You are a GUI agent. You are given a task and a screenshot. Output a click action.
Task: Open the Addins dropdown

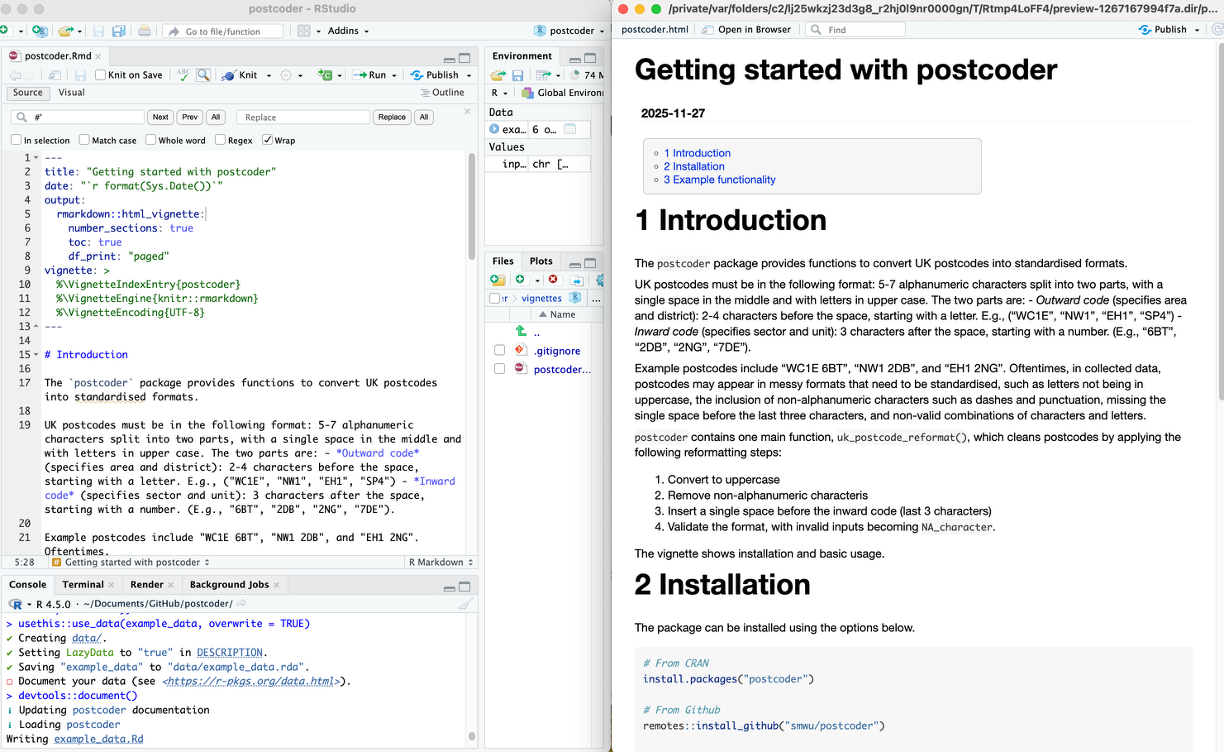tap(348, 31)
